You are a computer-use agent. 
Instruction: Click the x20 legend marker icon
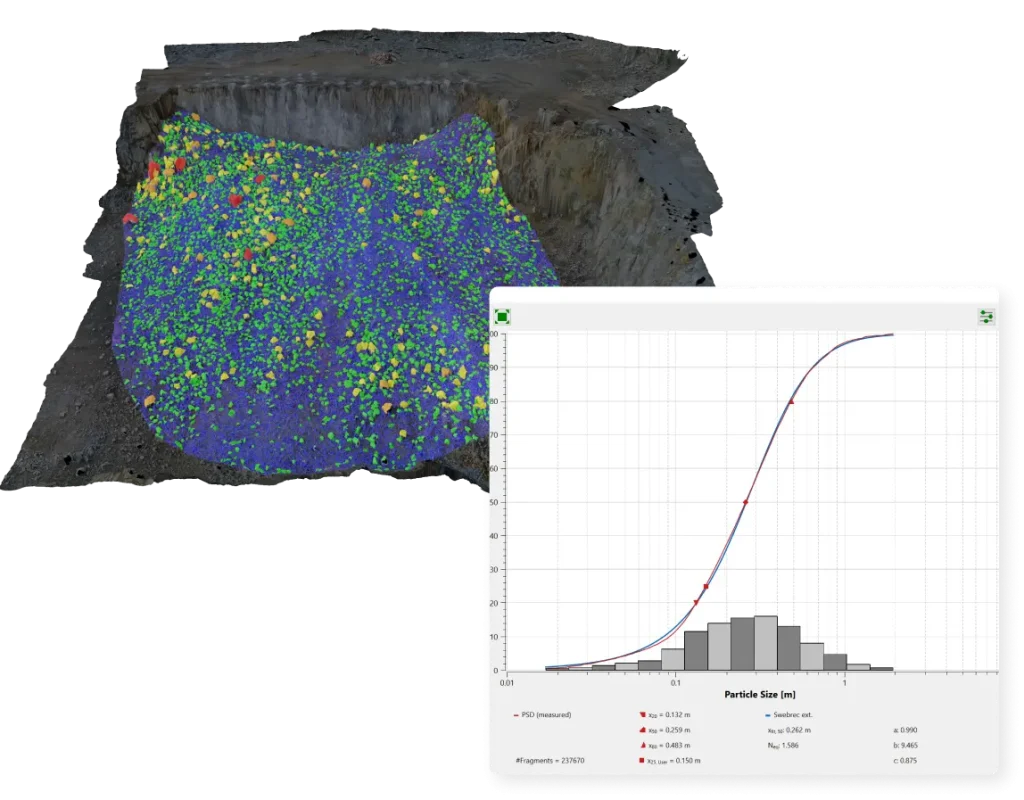click(641, 715)
